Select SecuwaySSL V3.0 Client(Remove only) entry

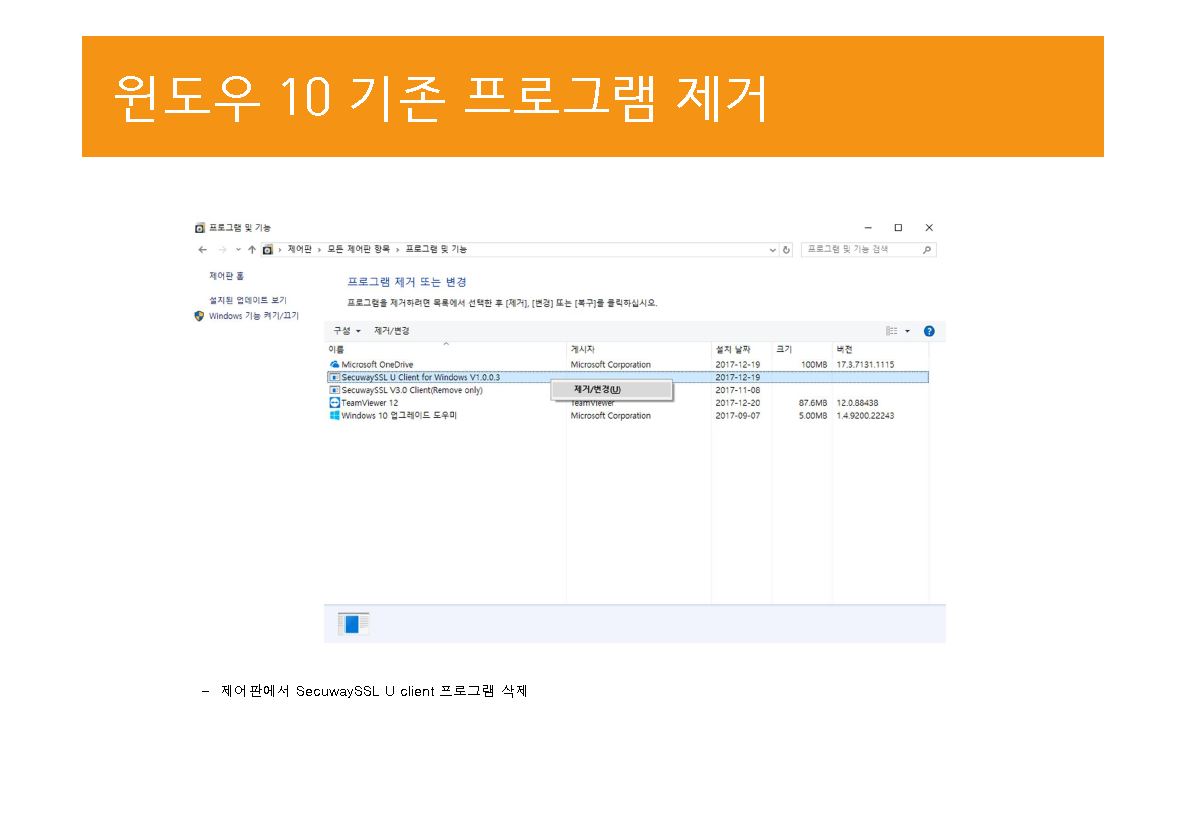(411, 390)
